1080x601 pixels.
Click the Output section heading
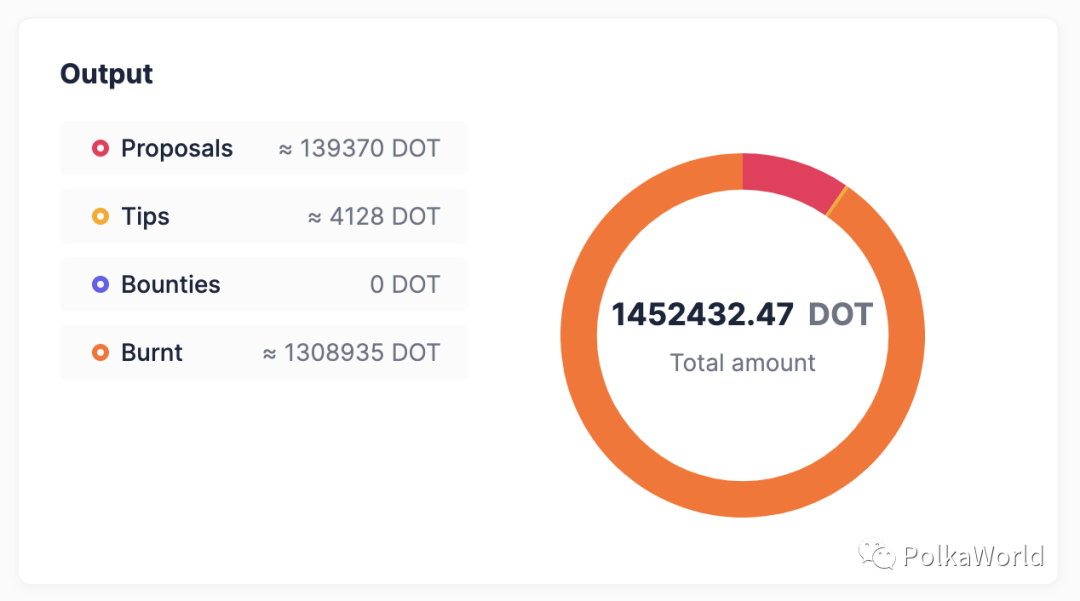click(x=107, y=74)
